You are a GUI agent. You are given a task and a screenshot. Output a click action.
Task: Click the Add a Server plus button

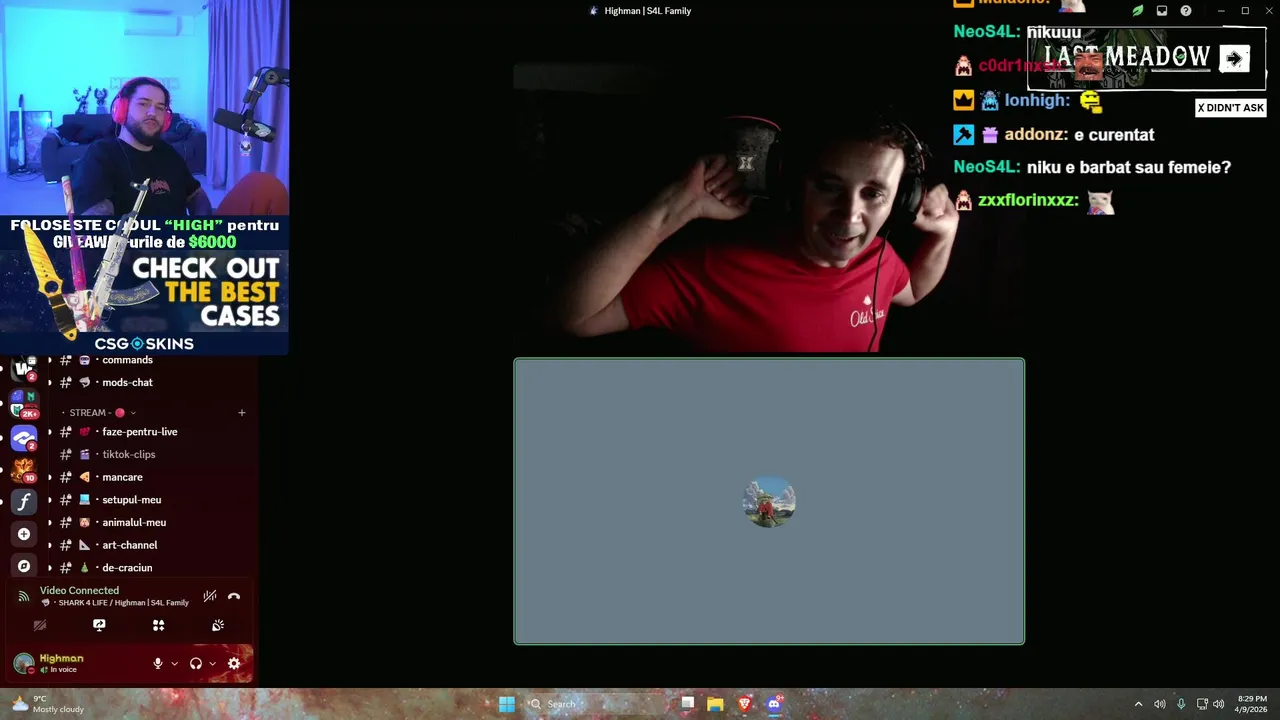coord(24,534)
